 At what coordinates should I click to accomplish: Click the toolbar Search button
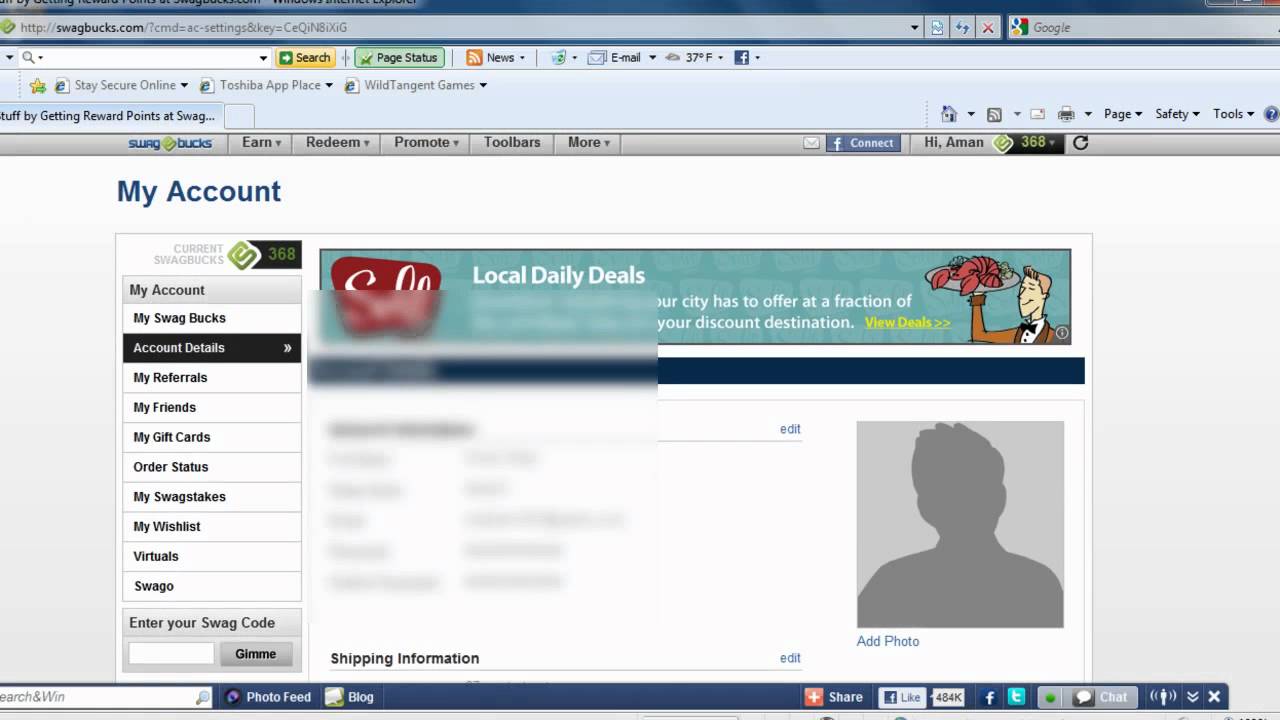pyautogui.click(x=304, y=58)
